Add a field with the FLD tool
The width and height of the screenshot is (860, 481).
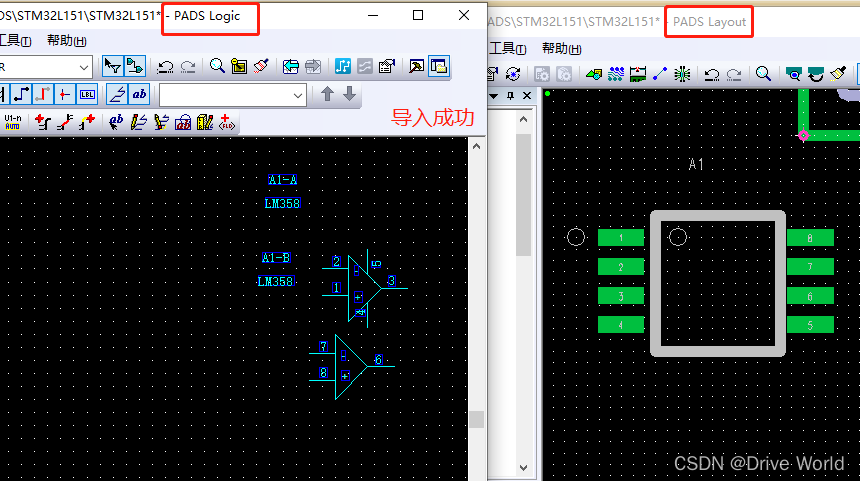[x=227, y=122]
